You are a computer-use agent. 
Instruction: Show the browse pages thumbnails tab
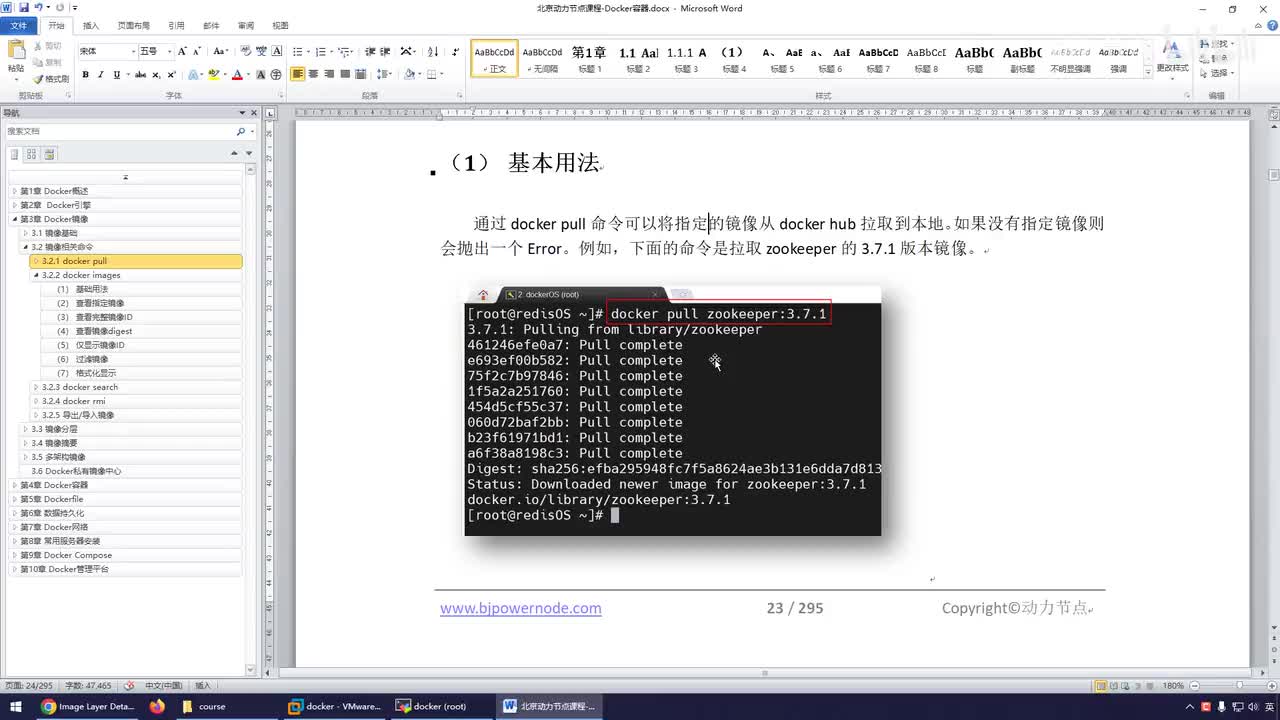31,154
